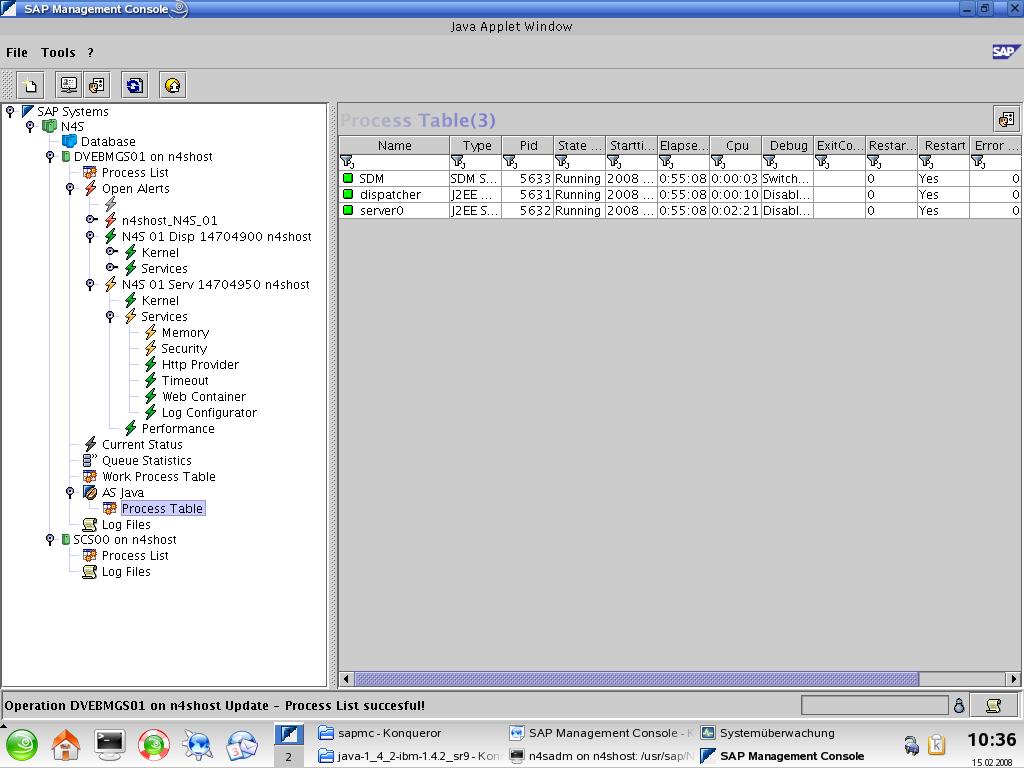Click the settings icon beside Process Table title
Image resolution: width=1024 pixels, height=768 pixels.
(x=1005, y=120)
